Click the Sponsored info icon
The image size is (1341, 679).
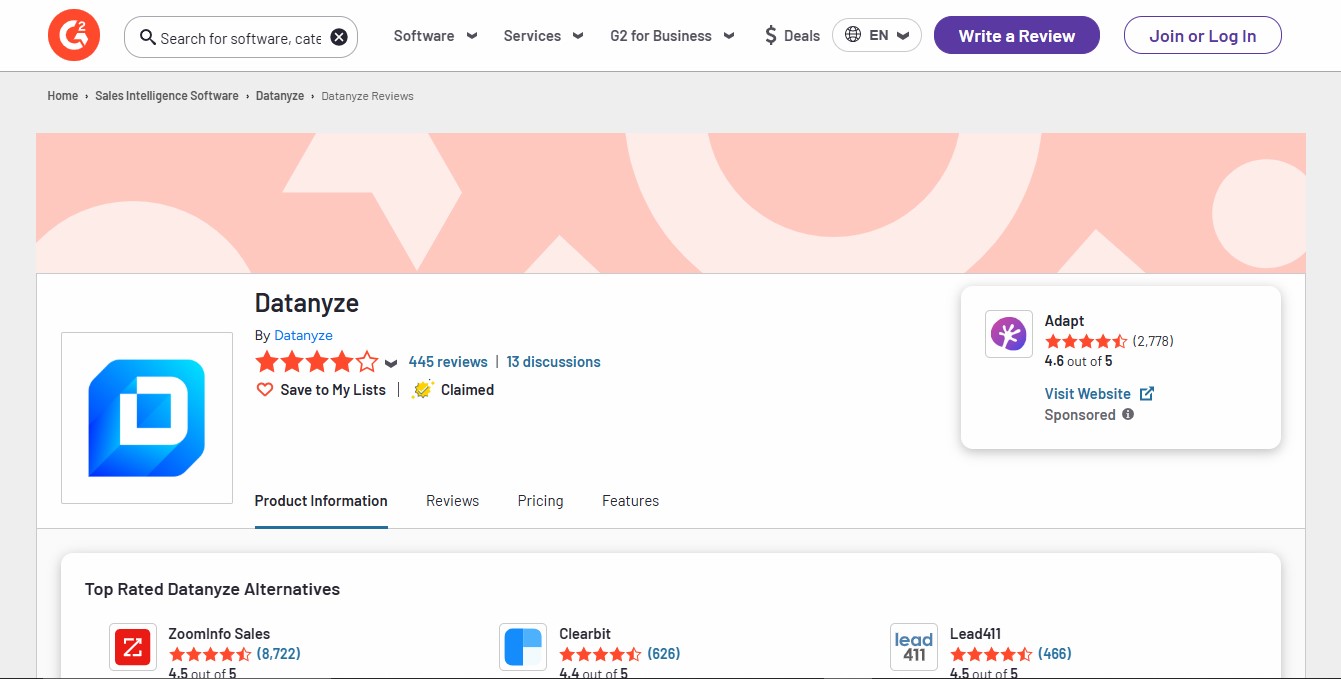pos(1128,414)
